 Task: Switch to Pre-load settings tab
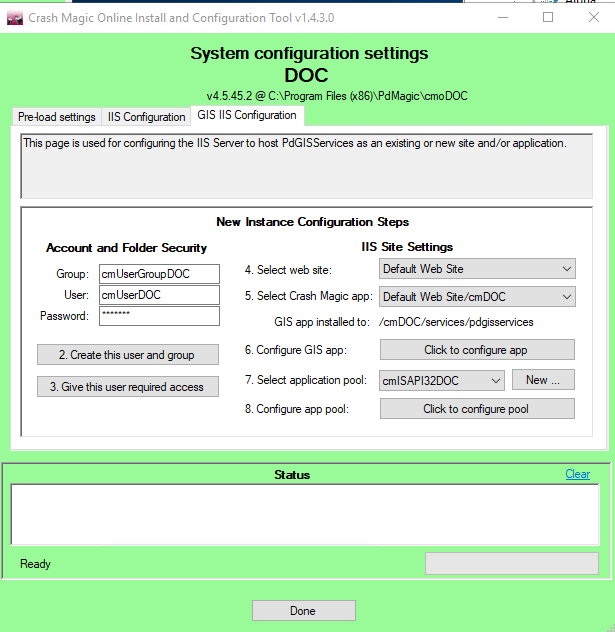click(x=57, y=117)
